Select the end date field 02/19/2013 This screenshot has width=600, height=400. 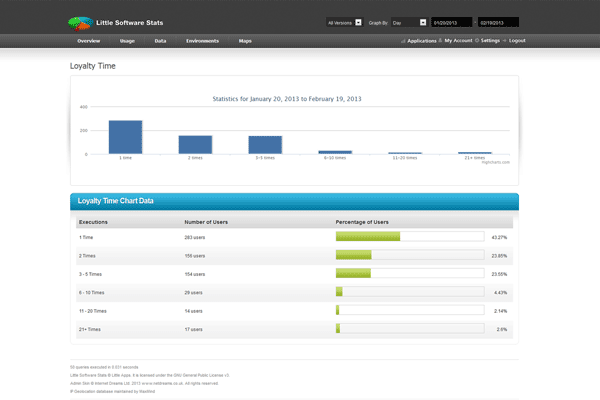tap(497, 21)
